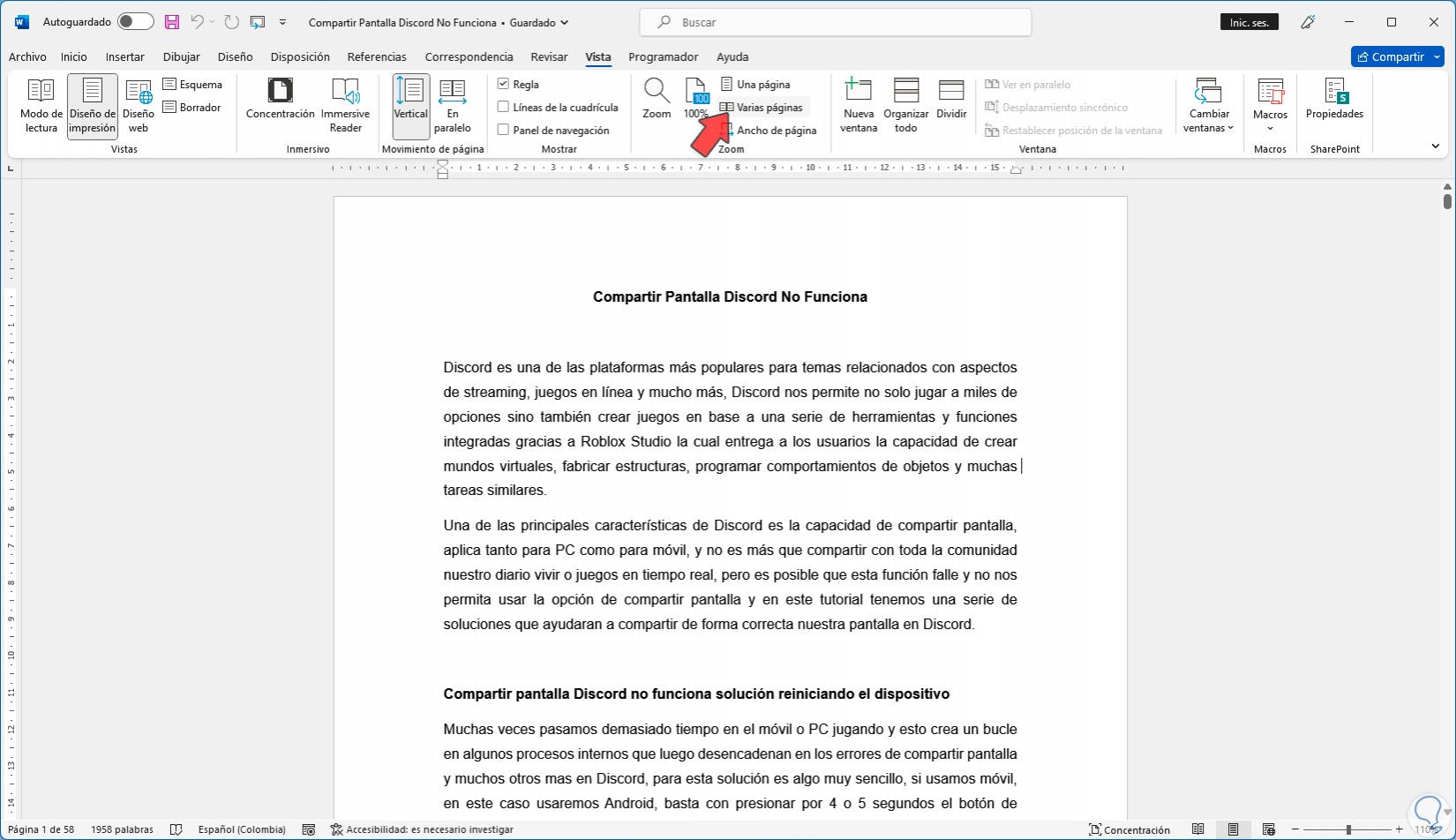This screenshot has width=1456, height=840.
Task: Click Concentración in the status bar
Action: pos(1130,829)
